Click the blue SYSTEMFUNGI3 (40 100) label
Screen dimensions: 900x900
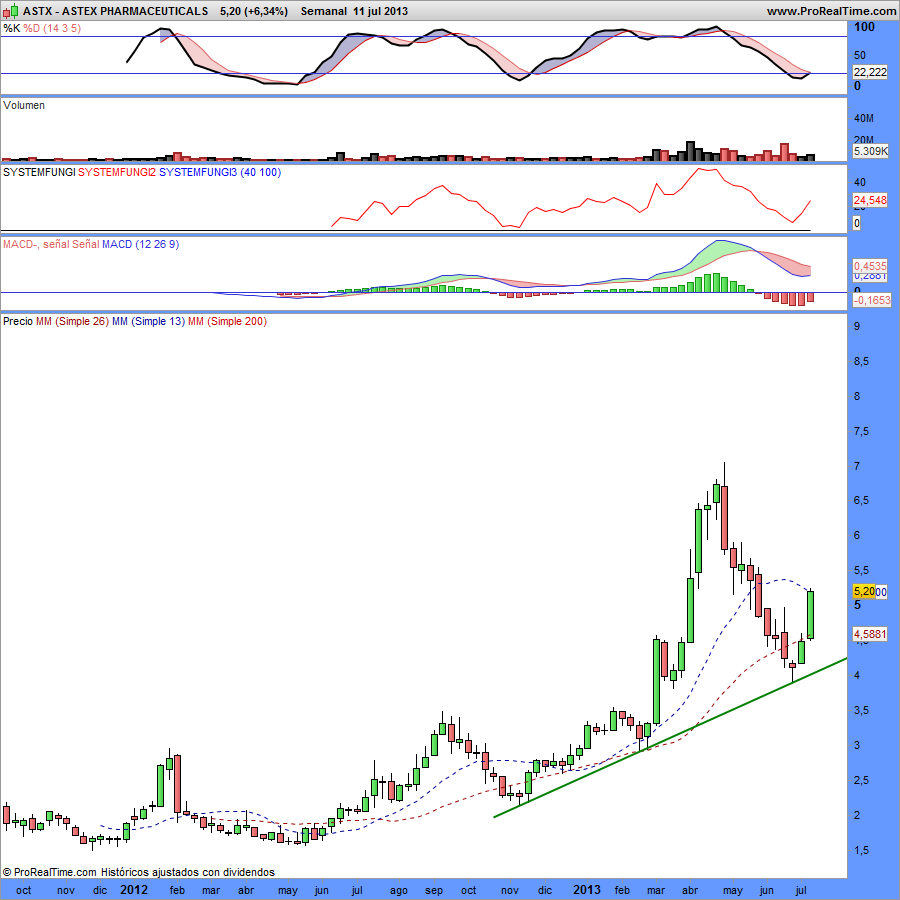pos(220,172)
